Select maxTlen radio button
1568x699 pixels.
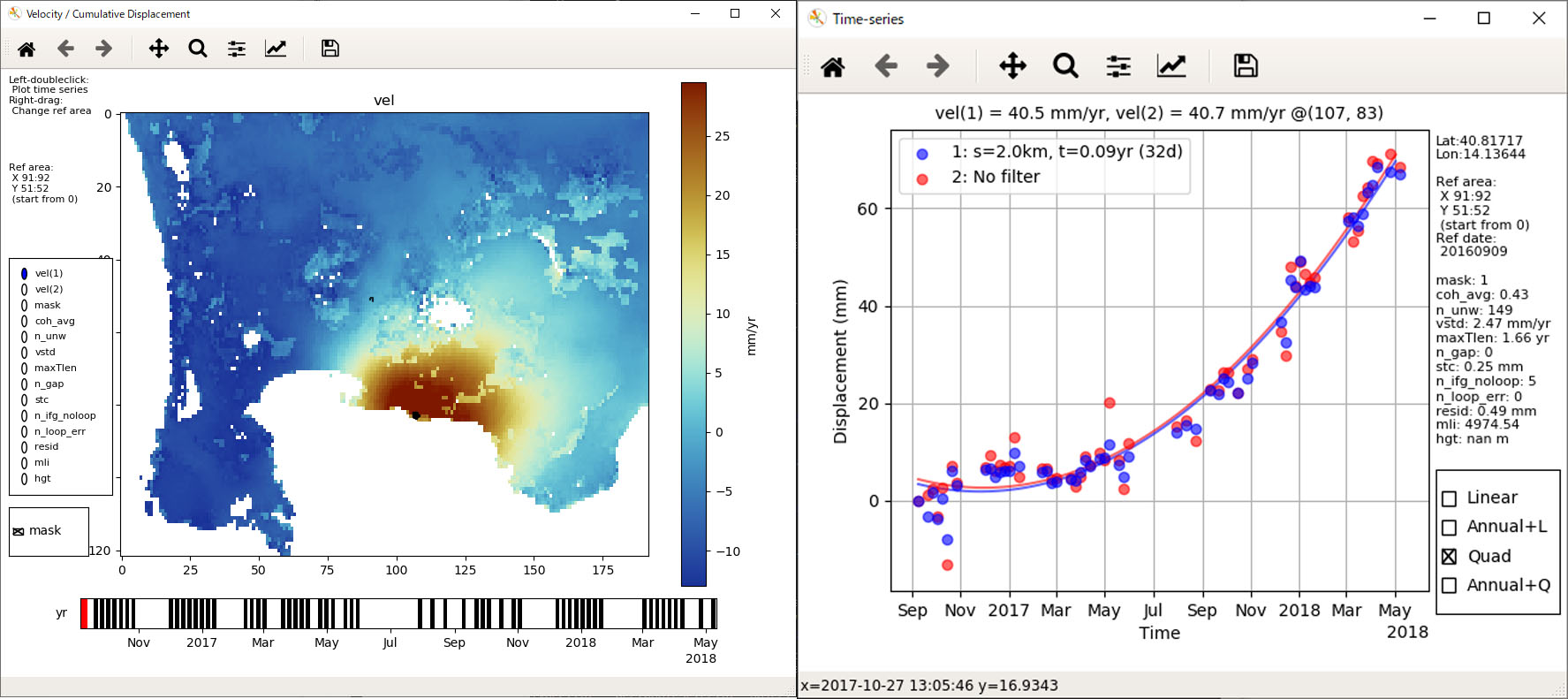click(24, 368)
